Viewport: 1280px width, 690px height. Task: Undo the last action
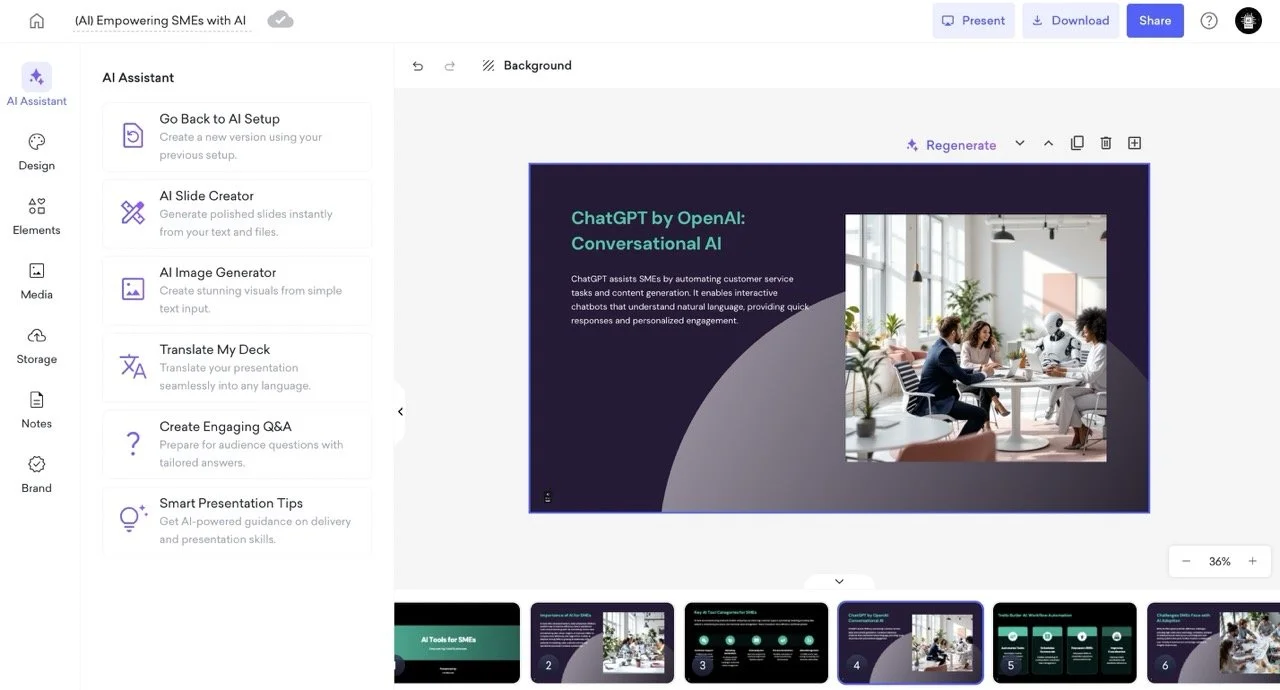tap(418, 66)
